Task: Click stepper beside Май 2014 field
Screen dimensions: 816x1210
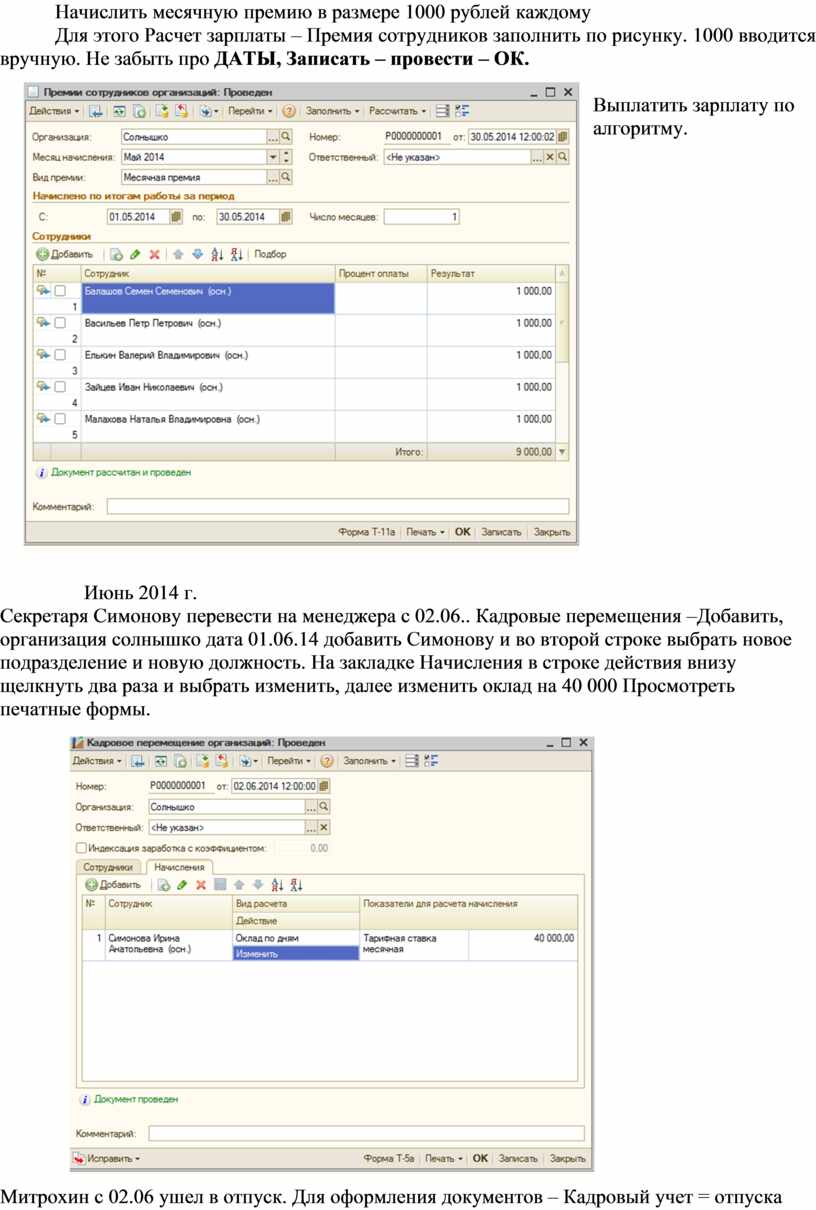Action: (x=286, y=157)
